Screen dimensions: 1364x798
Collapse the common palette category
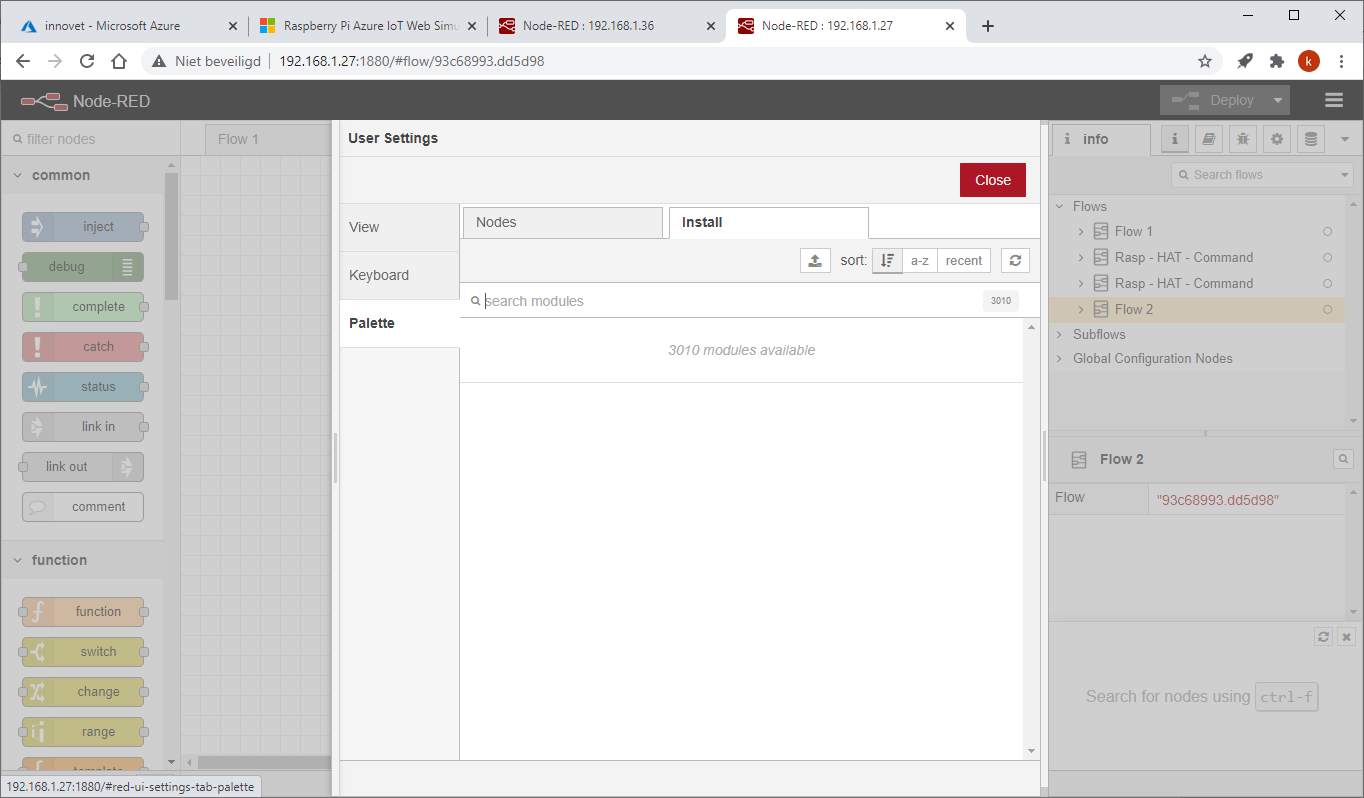[x=82, y=175]
